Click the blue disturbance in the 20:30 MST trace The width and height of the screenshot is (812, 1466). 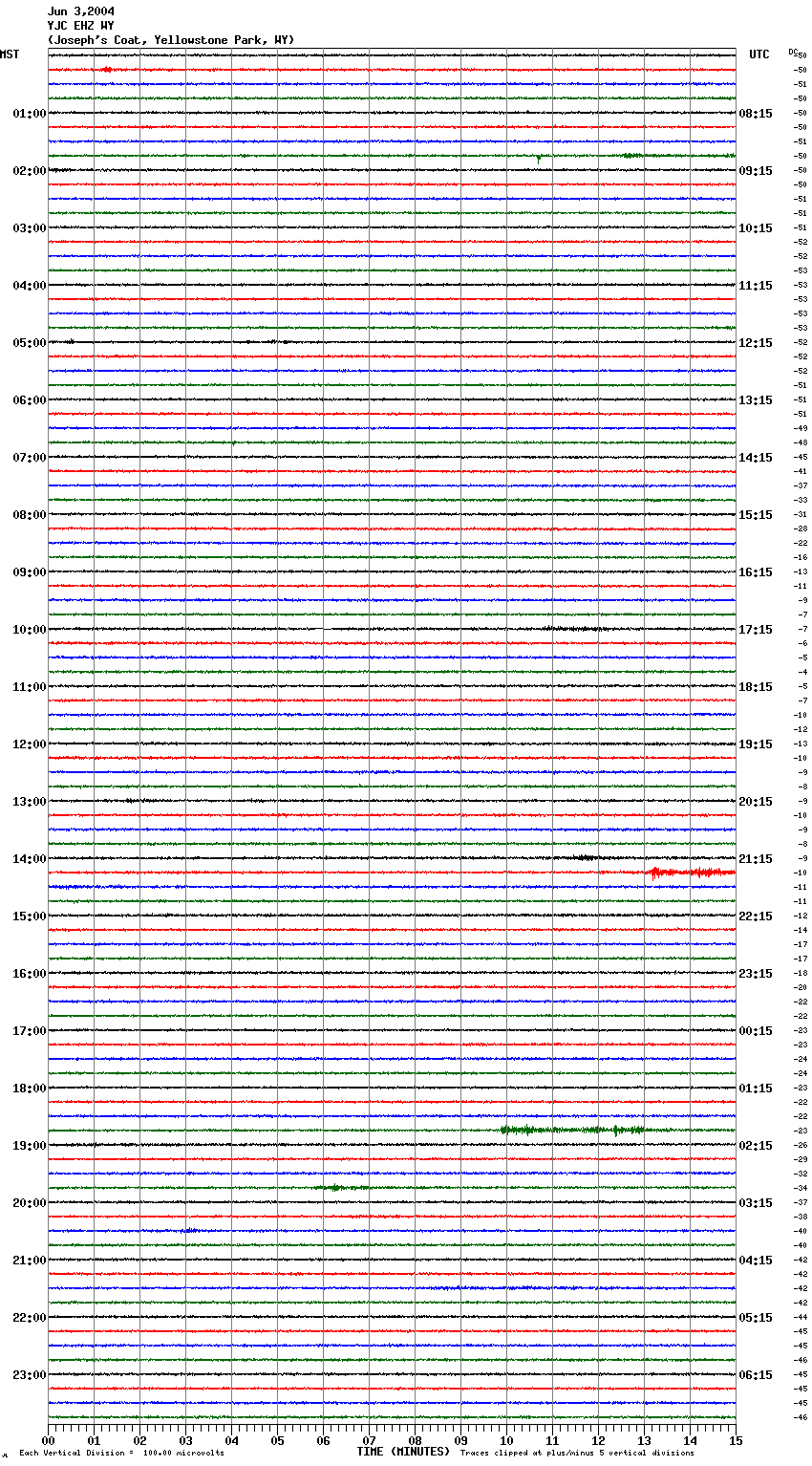(189, 1230)
